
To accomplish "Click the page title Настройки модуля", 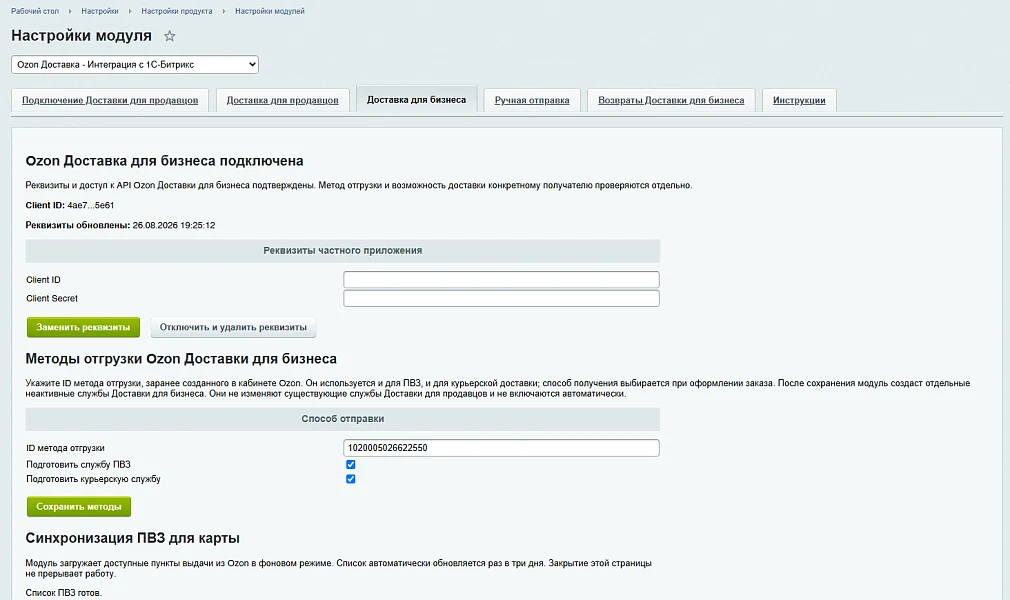I will pos(81,35).
